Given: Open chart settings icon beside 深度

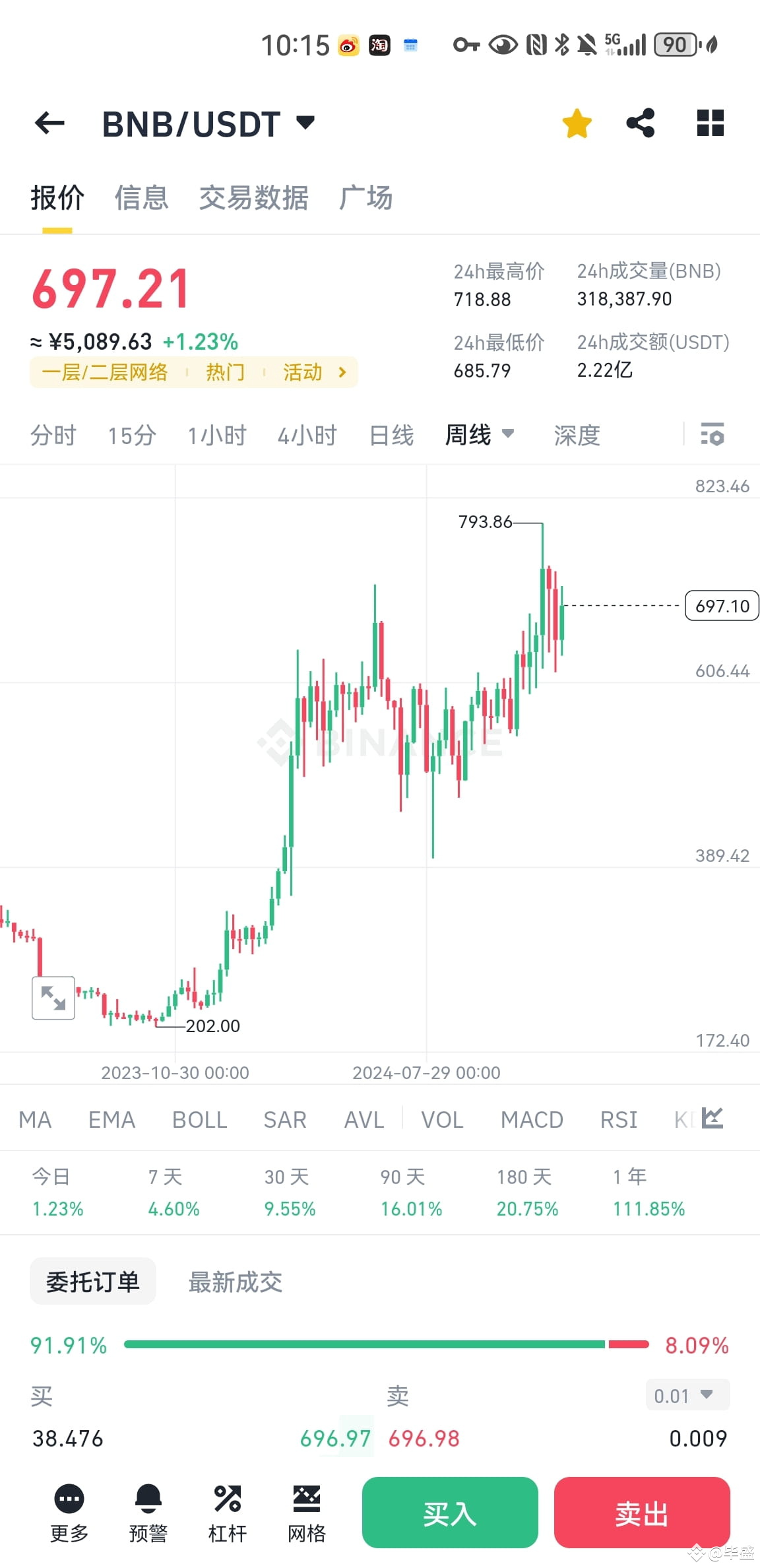Looking at the screenshot, I should pos(712,434).
